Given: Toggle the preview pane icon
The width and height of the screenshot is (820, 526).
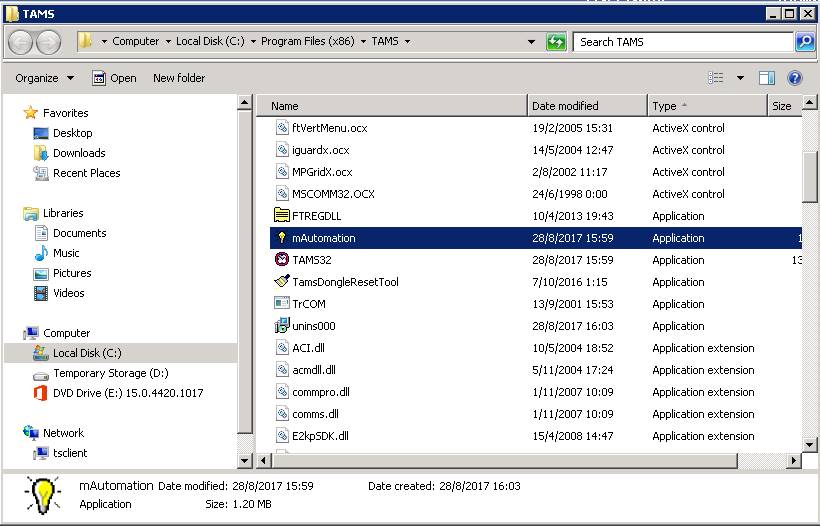Looking at the screenshot, I should coord(767,78).
